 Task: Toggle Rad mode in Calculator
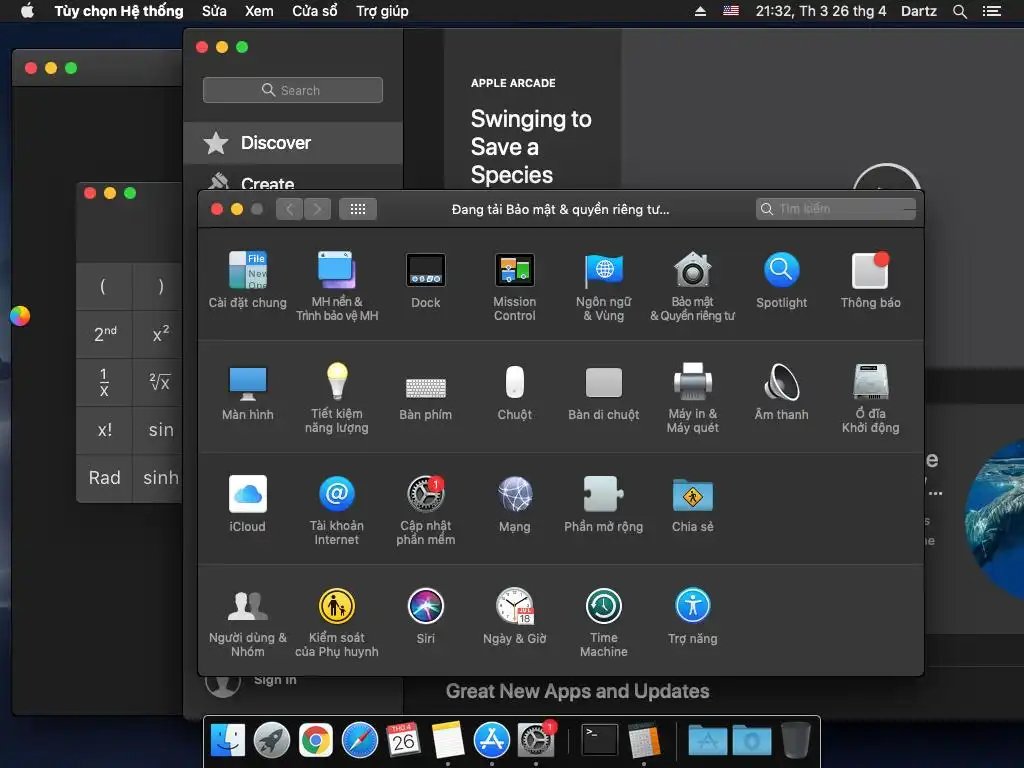(x=104, y=477)
